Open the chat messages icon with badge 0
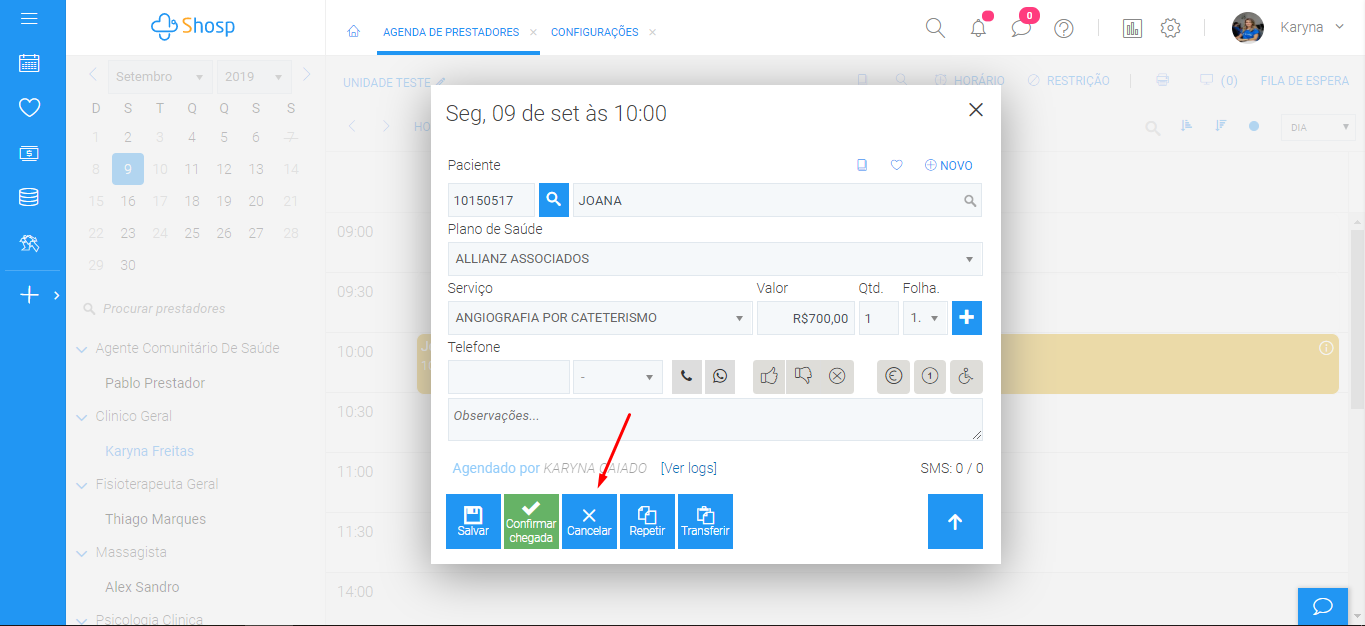This screenshot has width=1365, height=626. pyautogui.click(x=1021, y=28)
